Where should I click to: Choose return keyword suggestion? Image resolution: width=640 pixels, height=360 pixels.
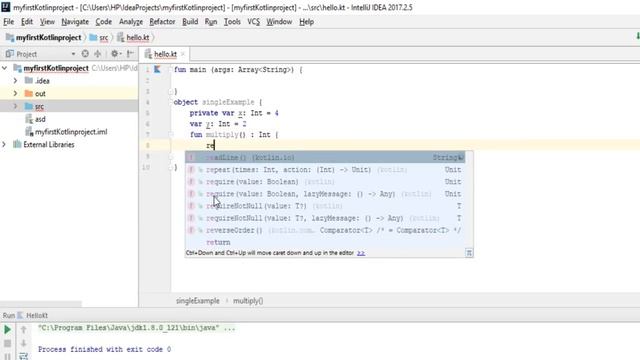pyautogui.click(x=325, y=242)
